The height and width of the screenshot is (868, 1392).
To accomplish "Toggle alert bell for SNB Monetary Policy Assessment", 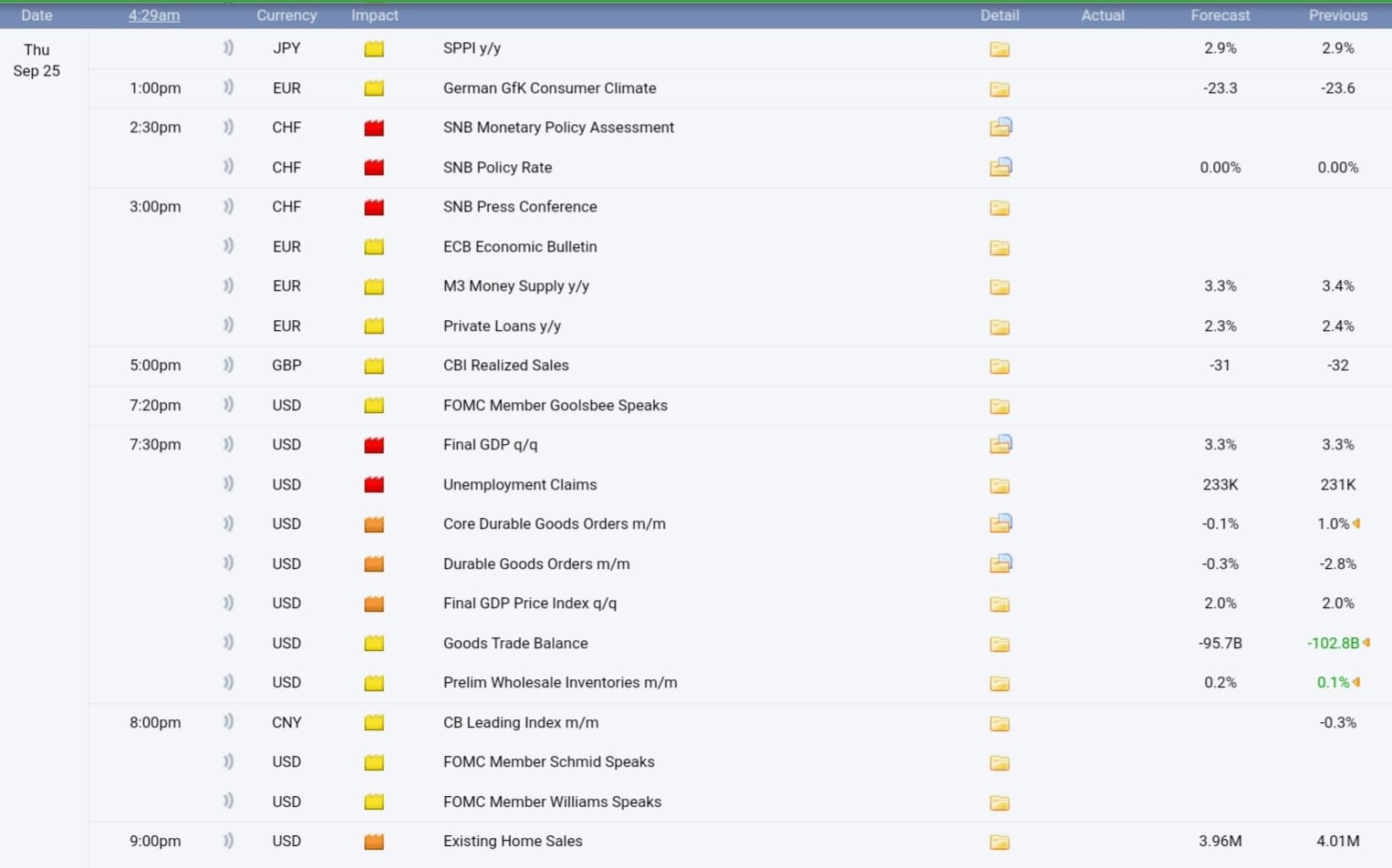I will 228,127.
